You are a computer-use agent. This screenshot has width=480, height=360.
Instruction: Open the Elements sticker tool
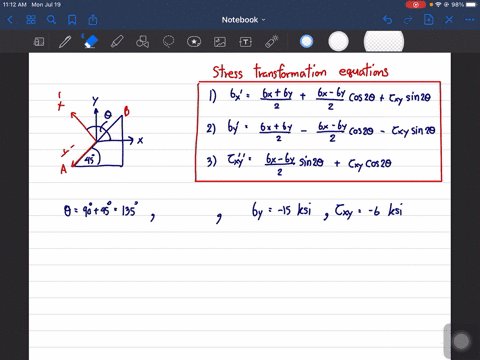(x=194, y=42)
